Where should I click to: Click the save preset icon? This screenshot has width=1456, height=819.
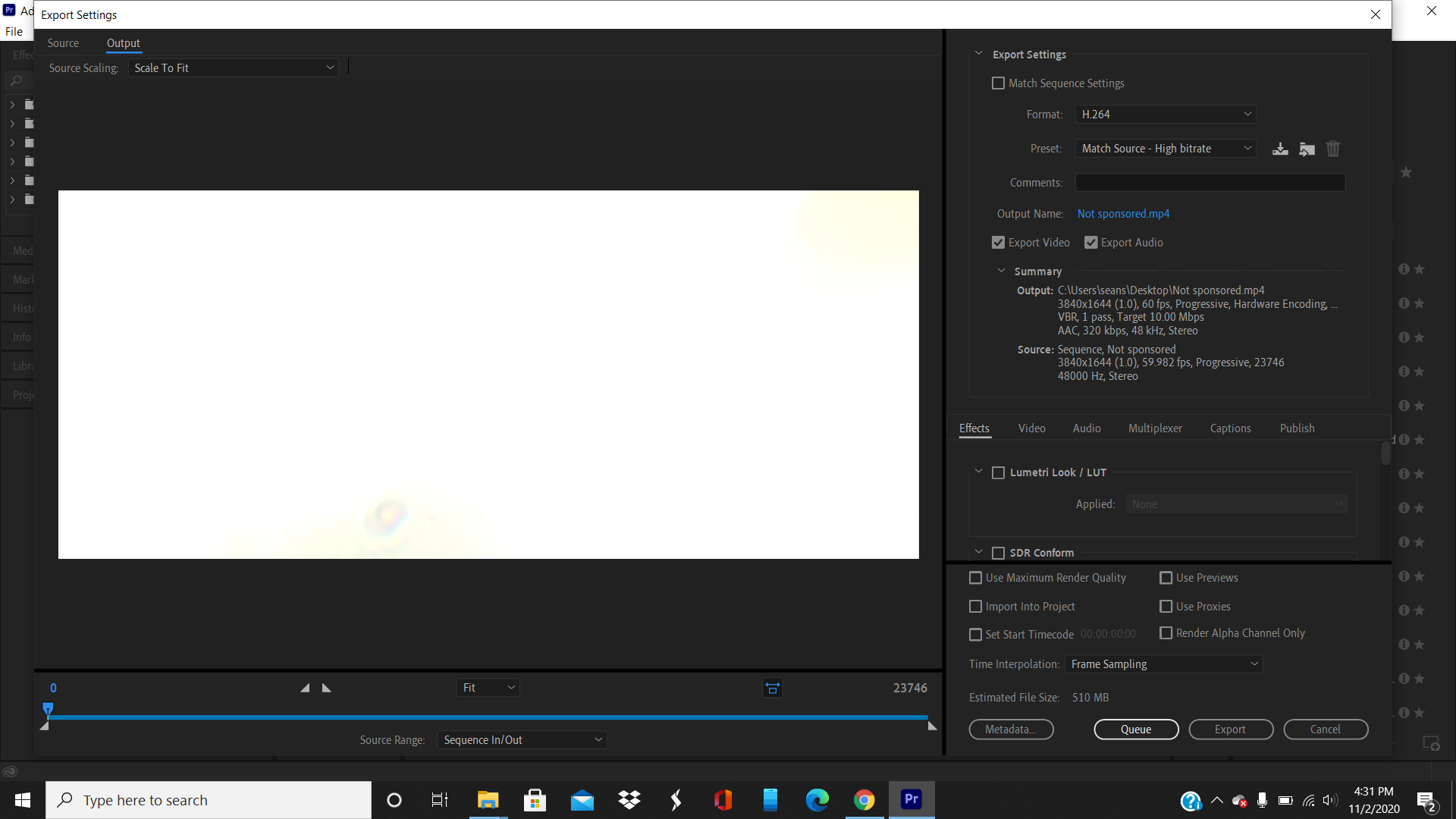(x=1280, y=149)
